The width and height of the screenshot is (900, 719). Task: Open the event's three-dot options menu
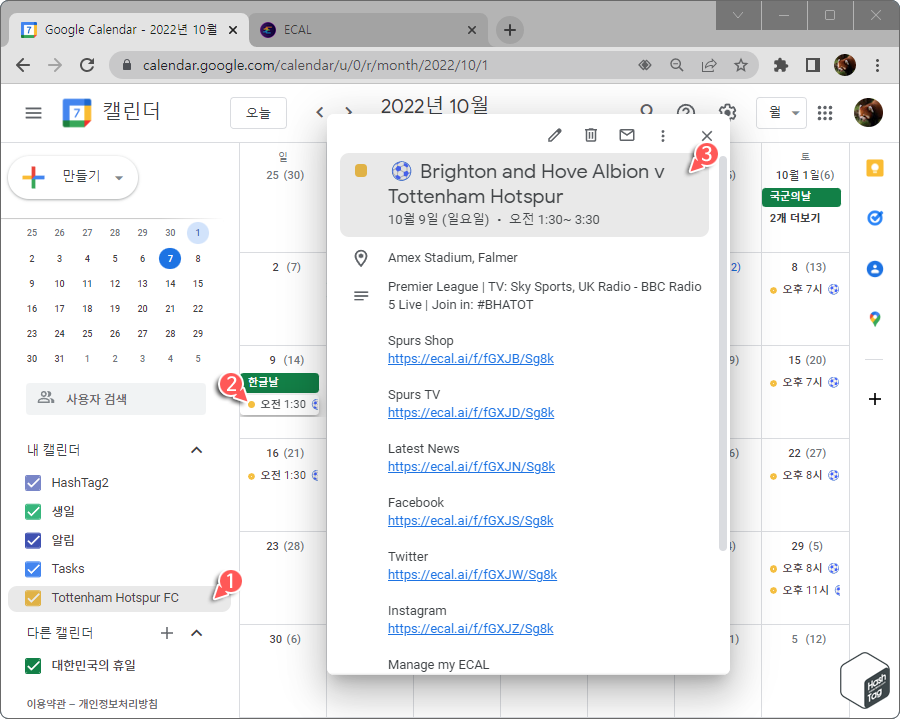click(x=663, y=135)
